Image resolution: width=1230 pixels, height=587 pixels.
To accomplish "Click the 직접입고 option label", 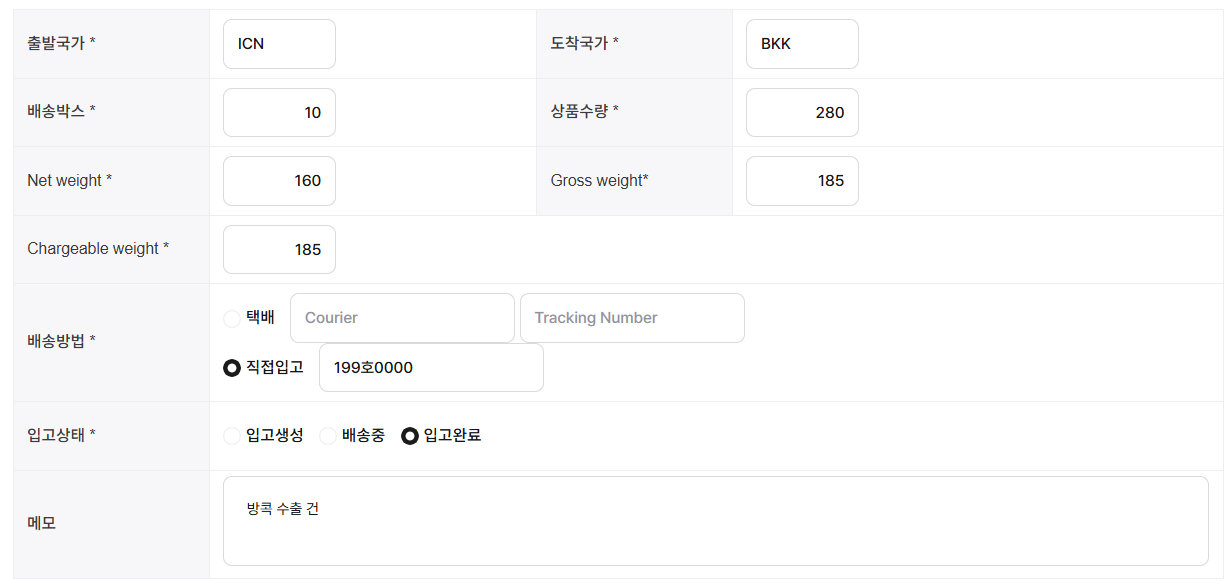I will (x=275, y=367).
